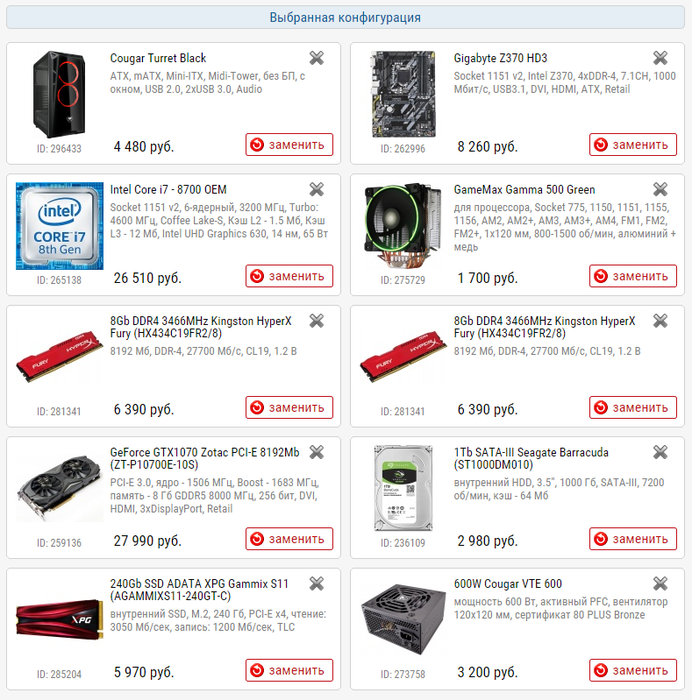Remove Gigabyte Z370 HD3 motherboard with X icon
692x700 pixels.
660,58
